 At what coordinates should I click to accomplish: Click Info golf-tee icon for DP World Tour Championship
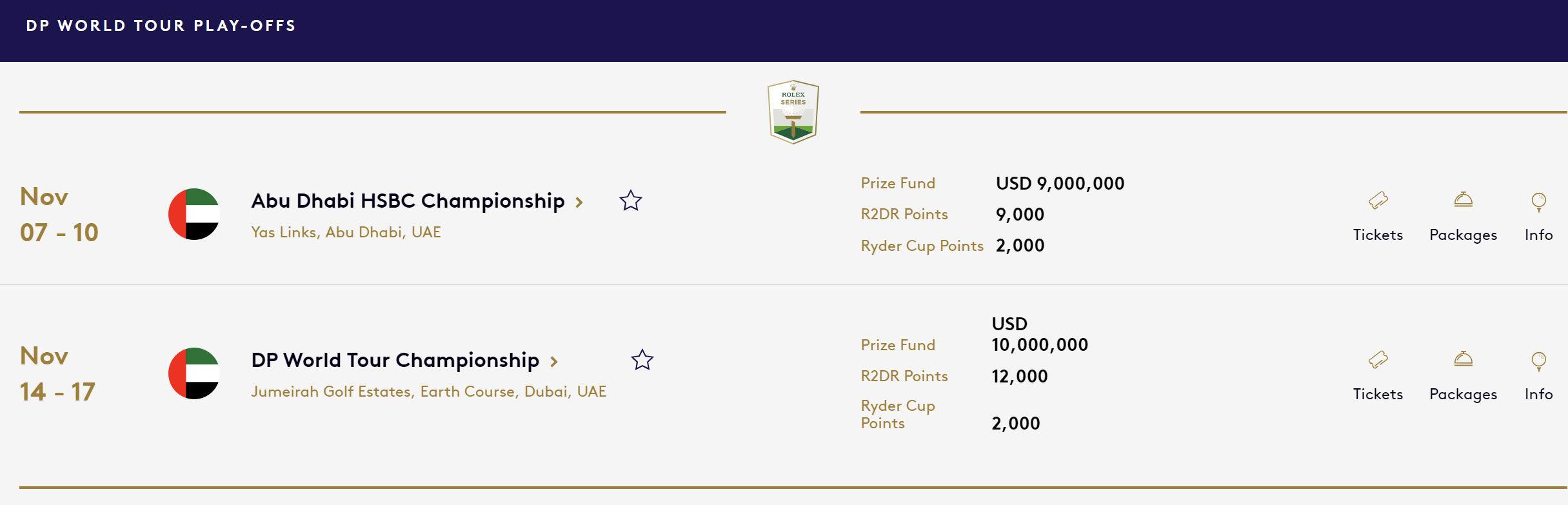pos(1538,361)
